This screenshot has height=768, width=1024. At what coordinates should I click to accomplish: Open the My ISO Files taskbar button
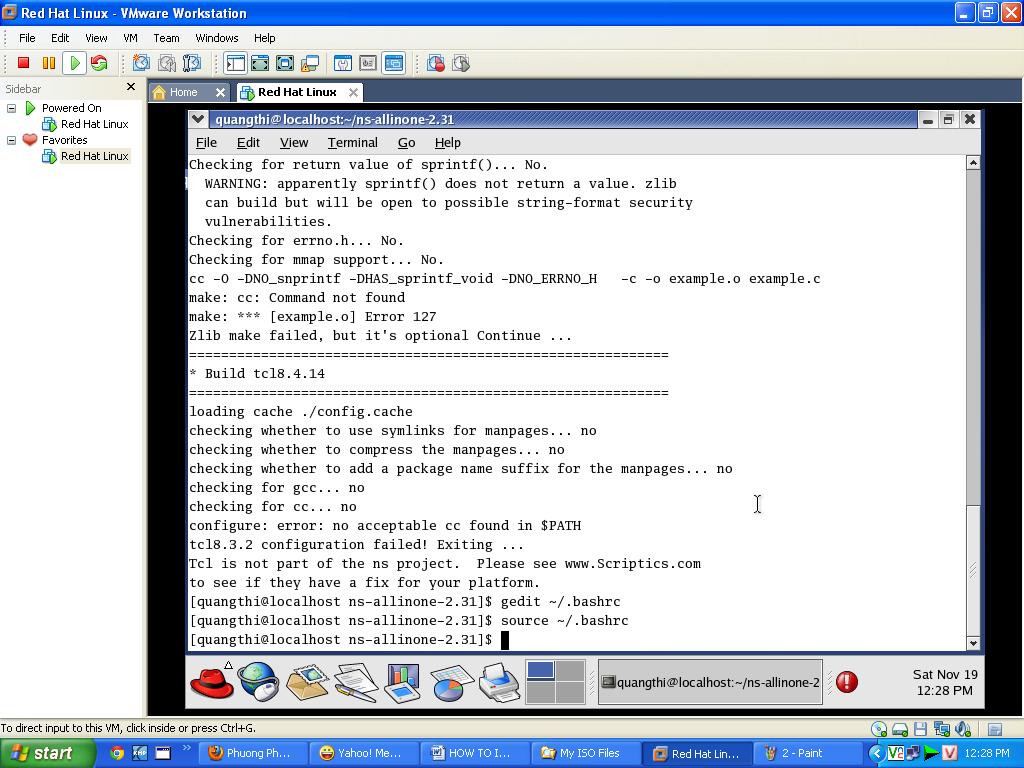(x=580, y=753)
